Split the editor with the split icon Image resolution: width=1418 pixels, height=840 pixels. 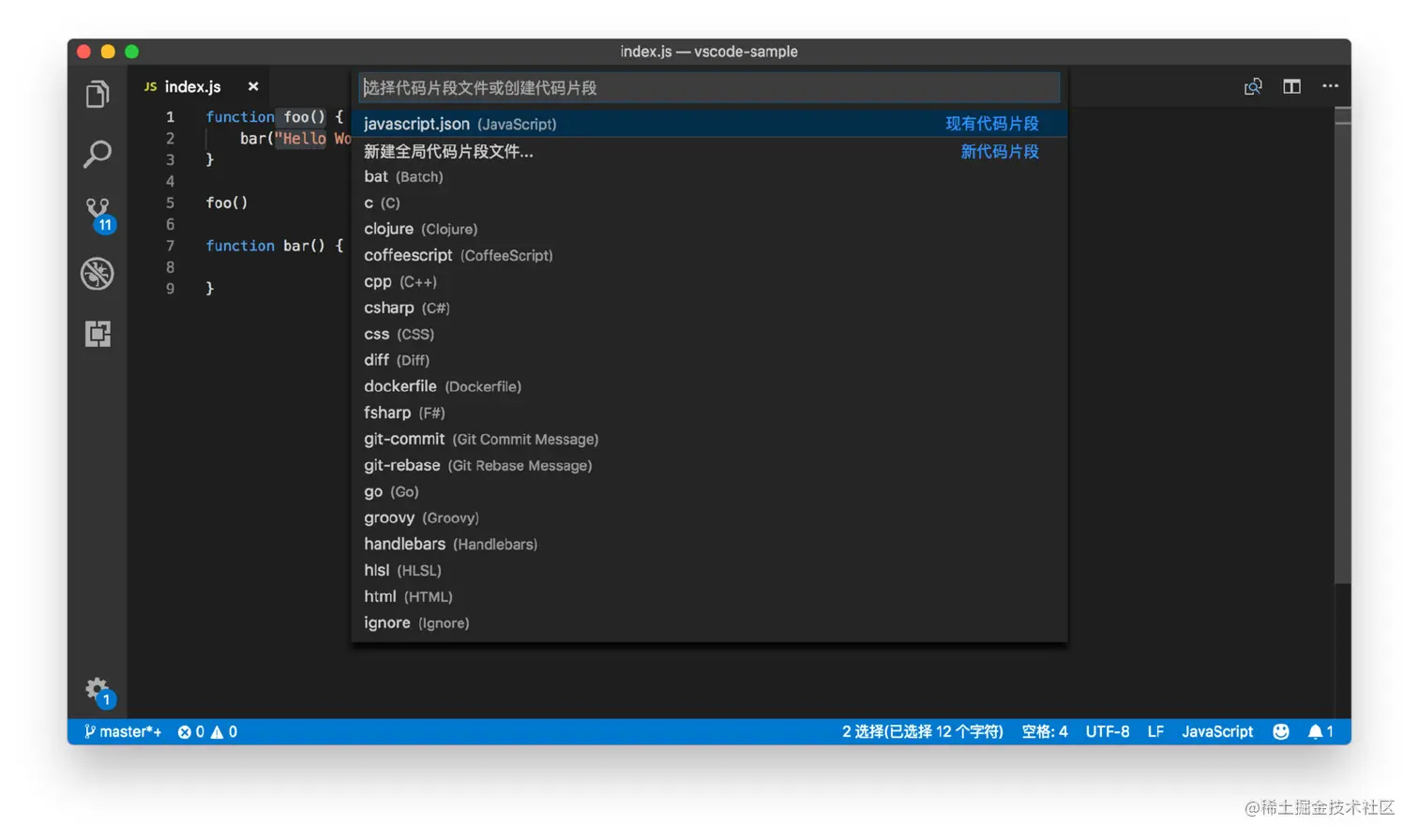[x=1291, y=86]
